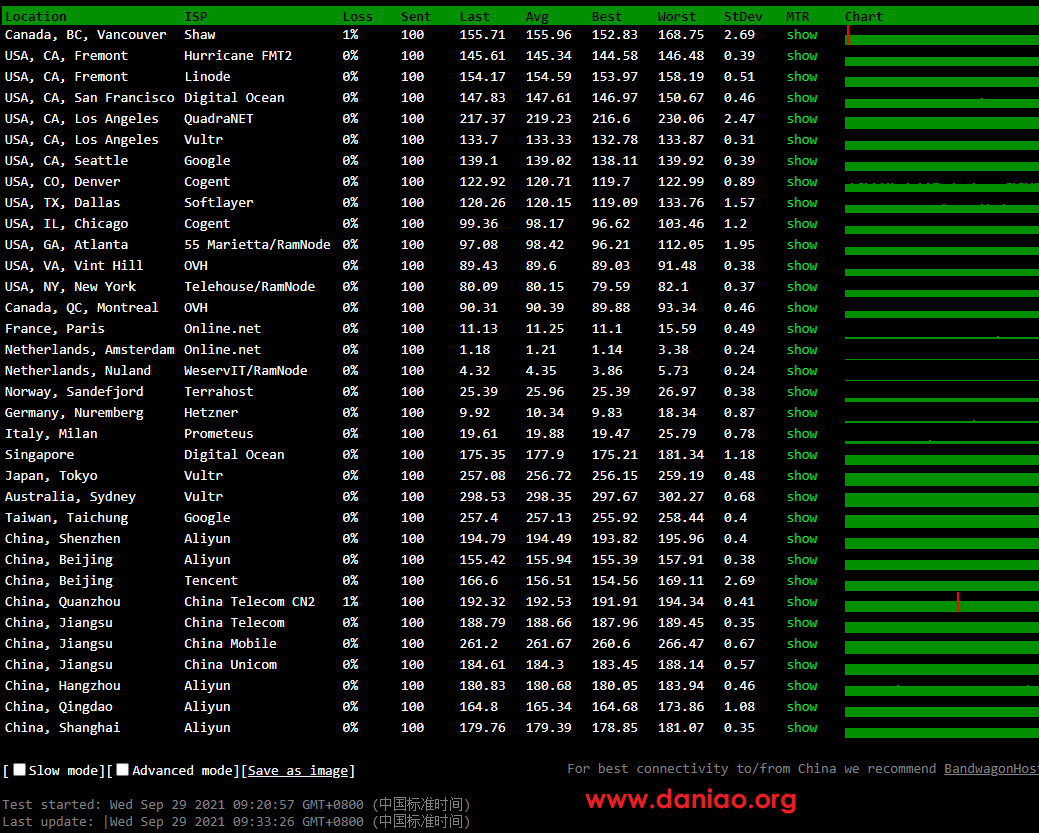
Task: Click the ISP column header
Action: (195, 17)
